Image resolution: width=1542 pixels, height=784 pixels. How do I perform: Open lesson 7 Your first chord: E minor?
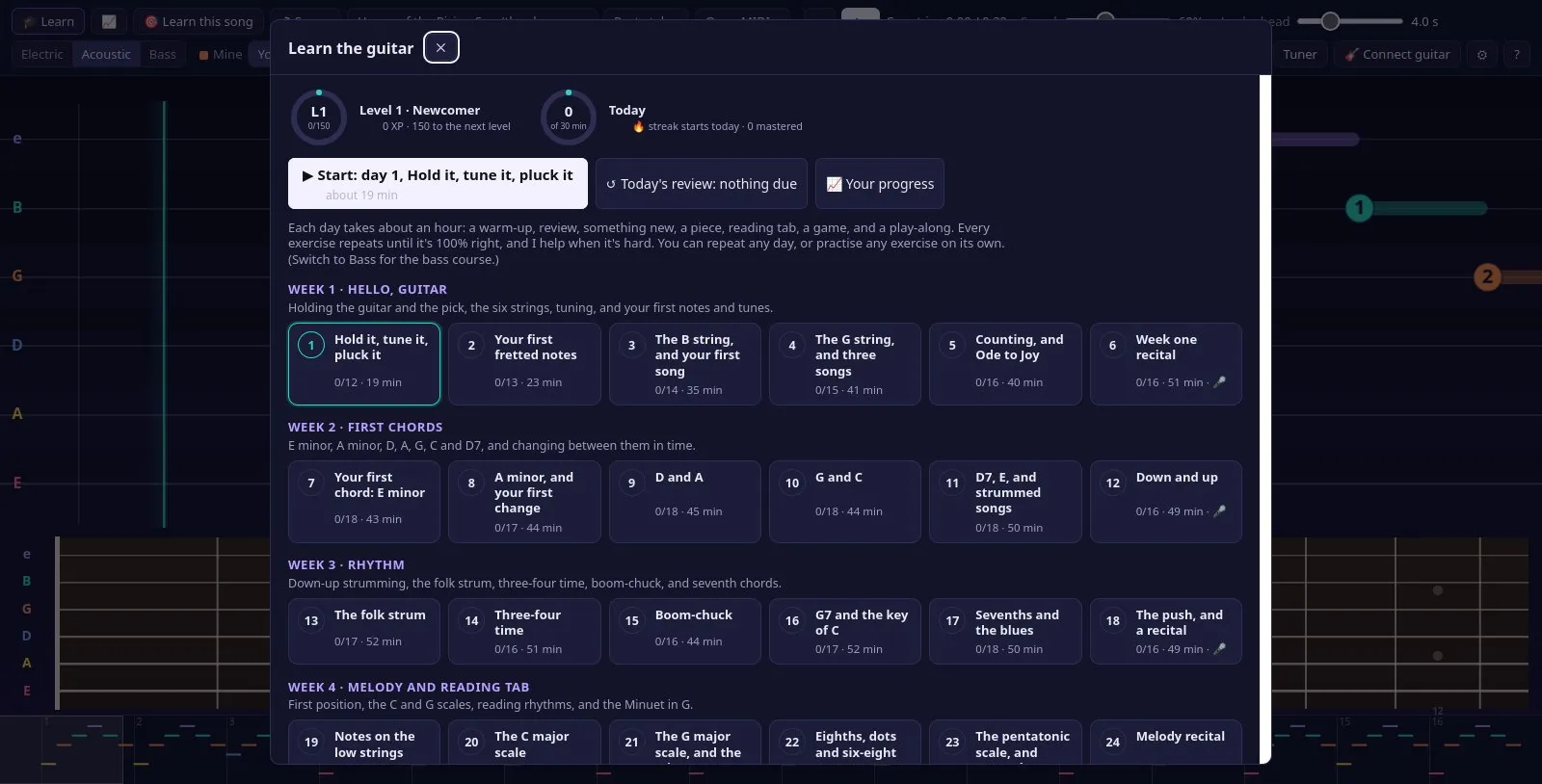click(x=364, y=501)
